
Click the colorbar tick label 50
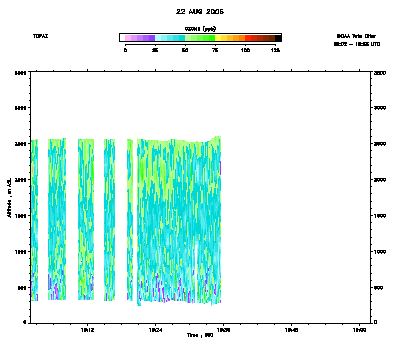(185, 50)
